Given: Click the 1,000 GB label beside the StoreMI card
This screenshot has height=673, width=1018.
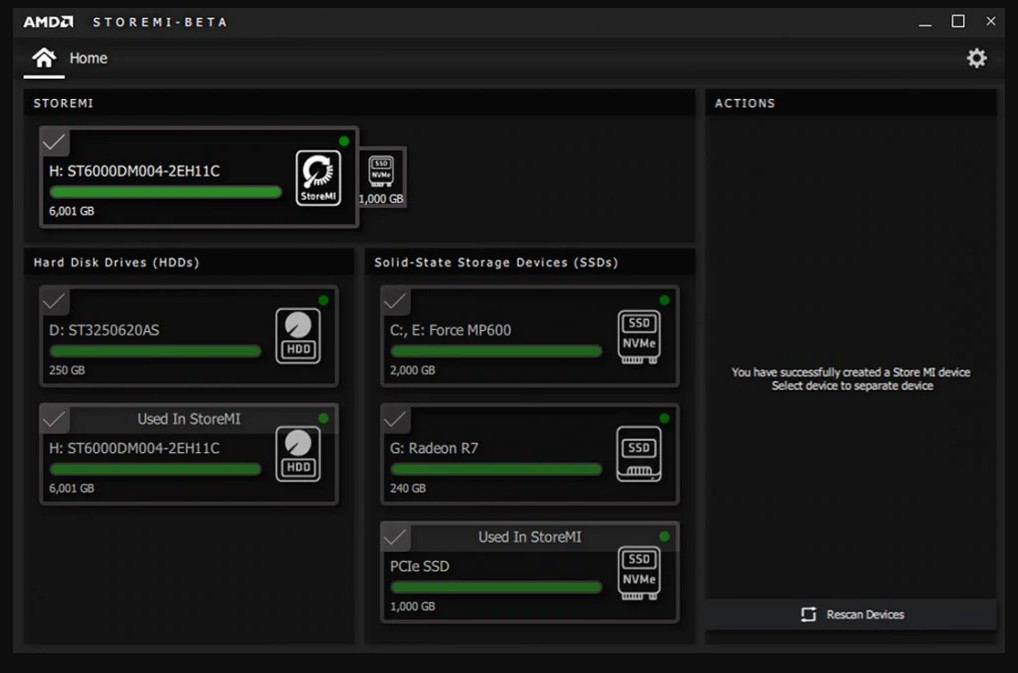Looking at the screenshot, I should coord(381,199).
